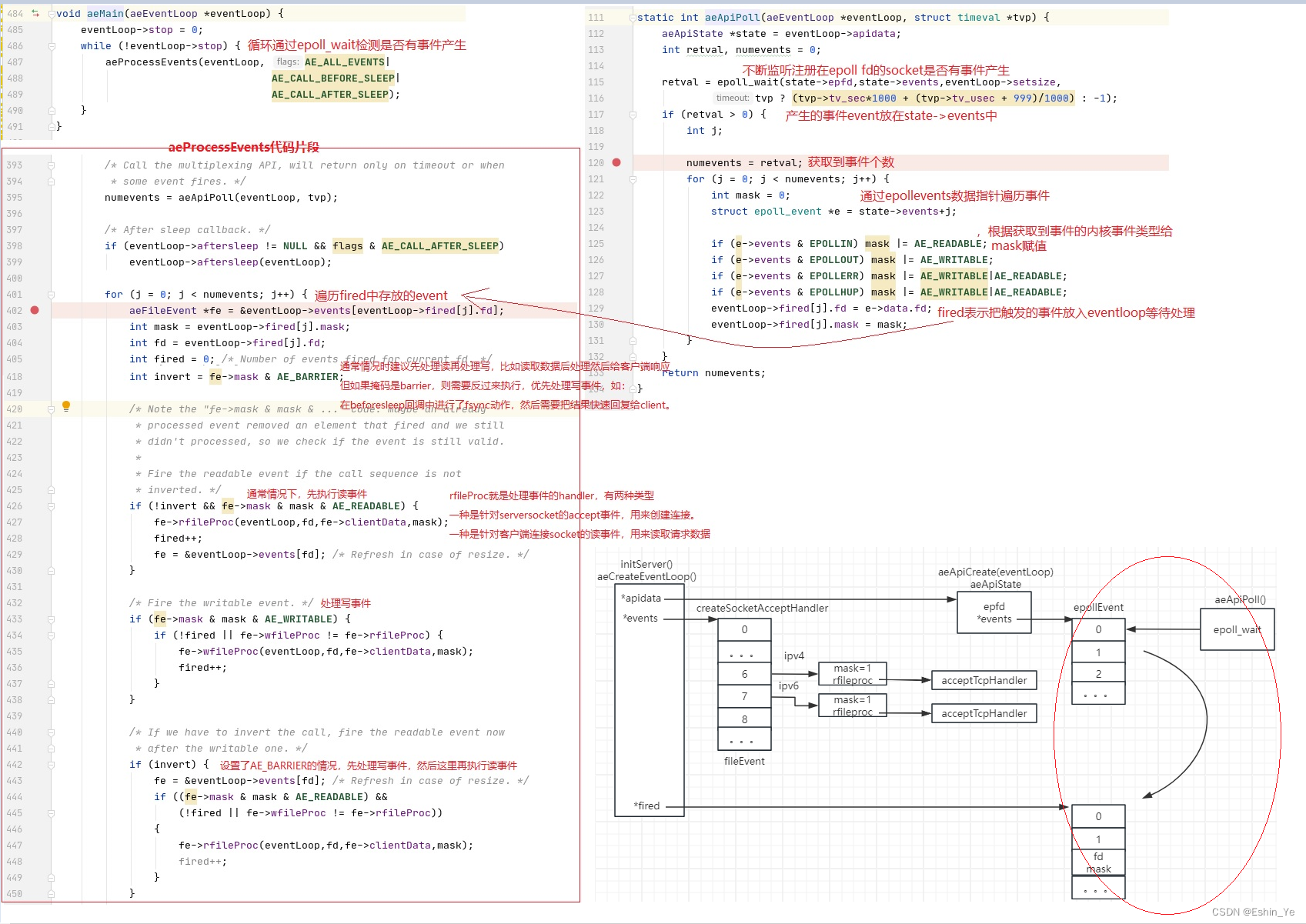
Task: Click line number 125 in gutter
Action: (x=596, y=244)
